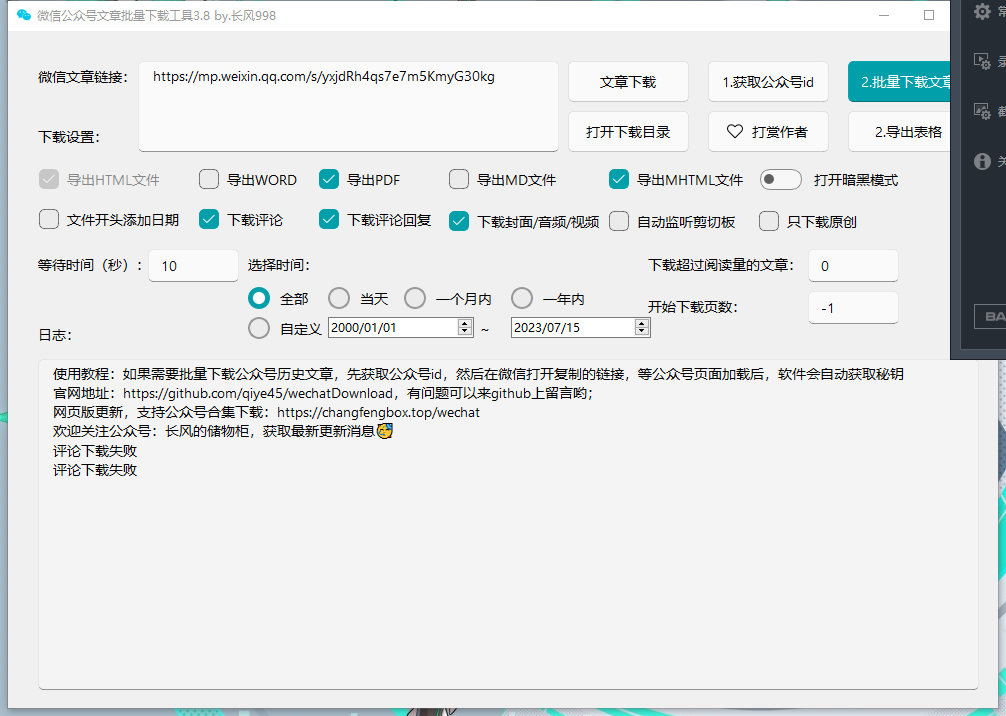The width and height of the screenshot is (1006, 716).
Task: Click the 下载设置: label
Action: tap(69, 137)
